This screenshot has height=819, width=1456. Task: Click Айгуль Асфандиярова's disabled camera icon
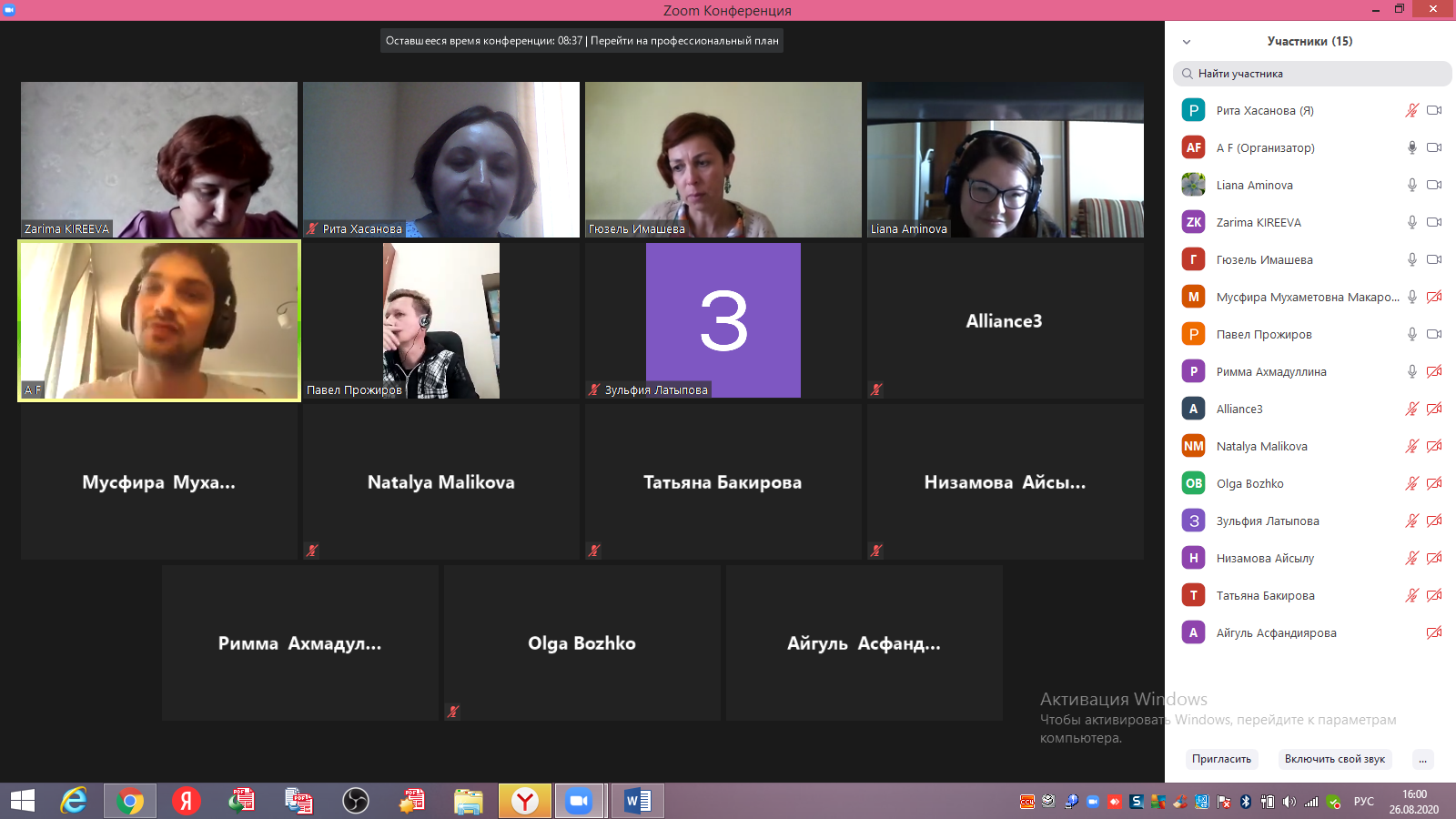pos(1434,632)
